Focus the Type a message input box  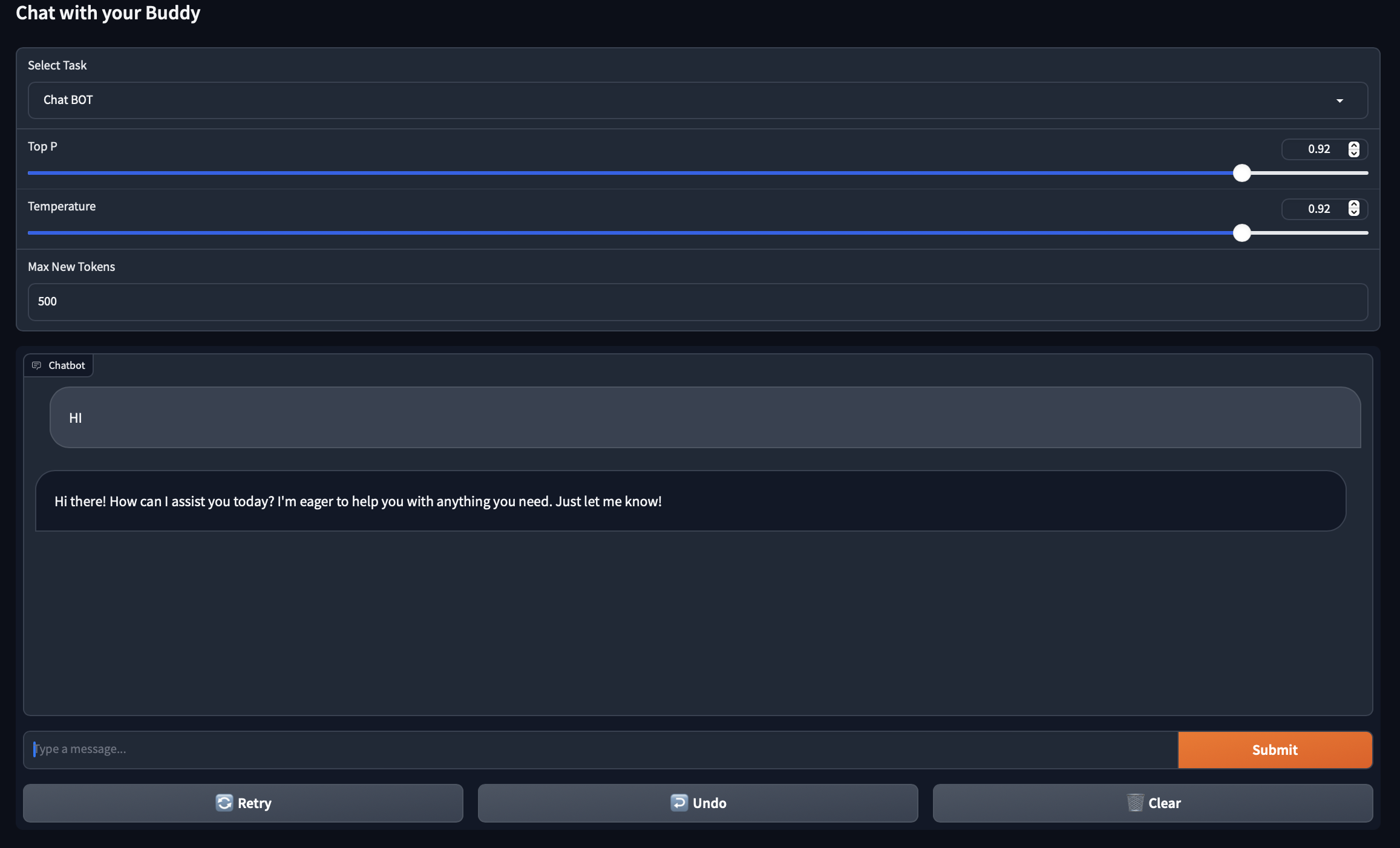(599, 749)
